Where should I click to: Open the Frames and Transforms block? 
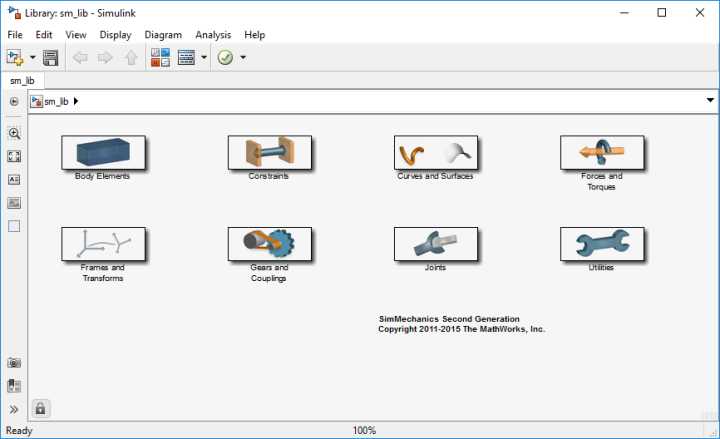click(x=103, y=244)
